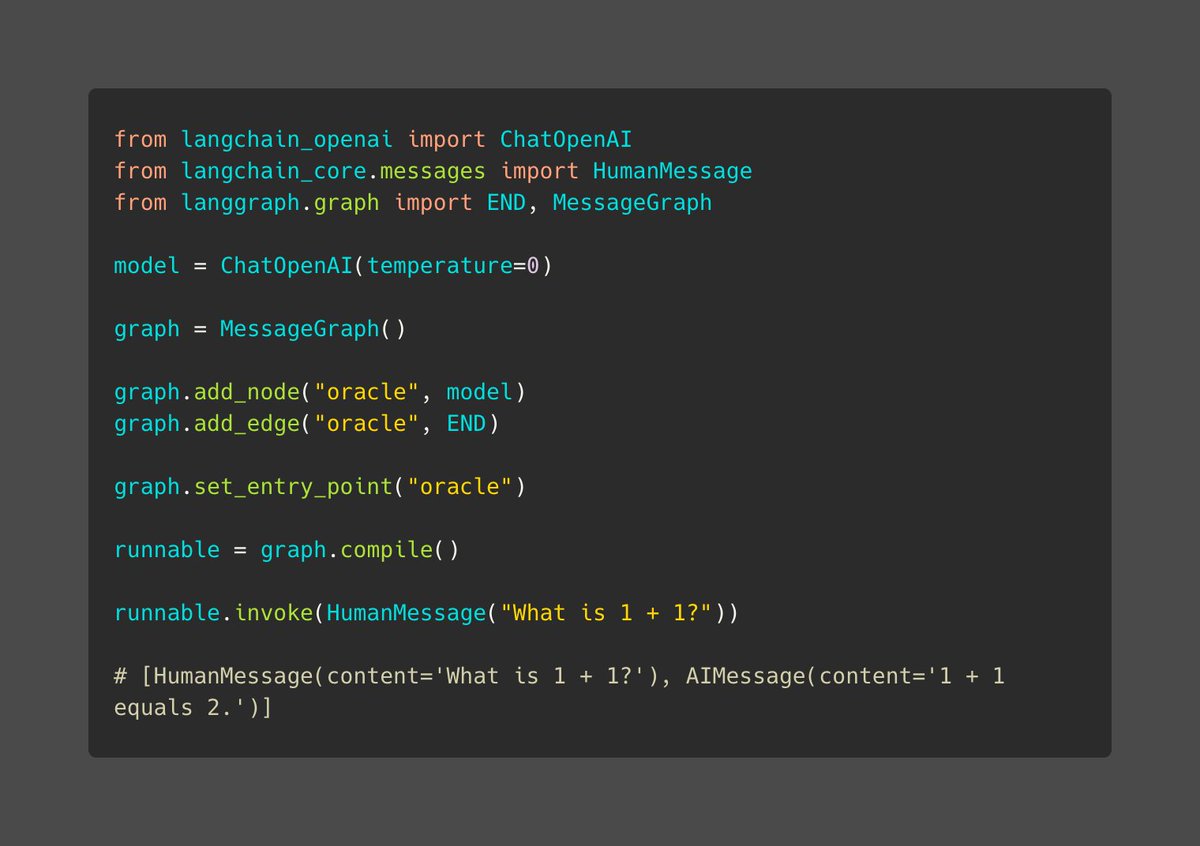Click the temperature parameter in ChatOpenAI call
The width and height of the screenshot is (1200, 846).
click(x=440, y=266)
